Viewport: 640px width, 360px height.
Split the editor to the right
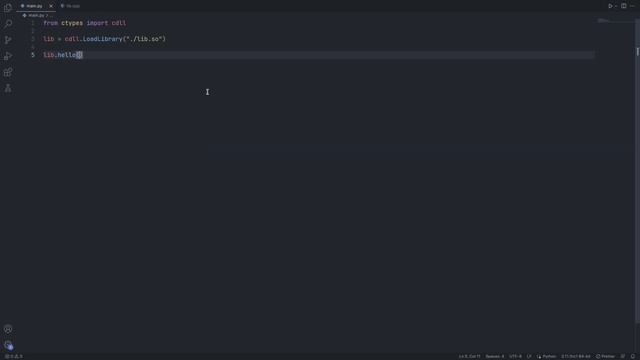coord(624,6)
